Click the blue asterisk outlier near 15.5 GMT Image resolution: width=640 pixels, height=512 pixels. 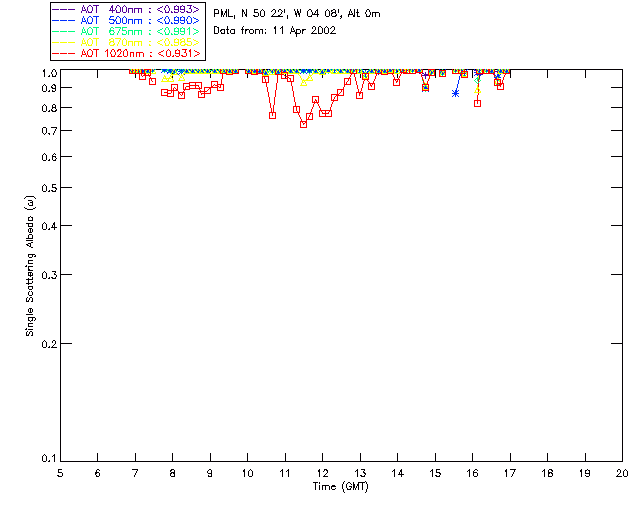pos(456,93)
